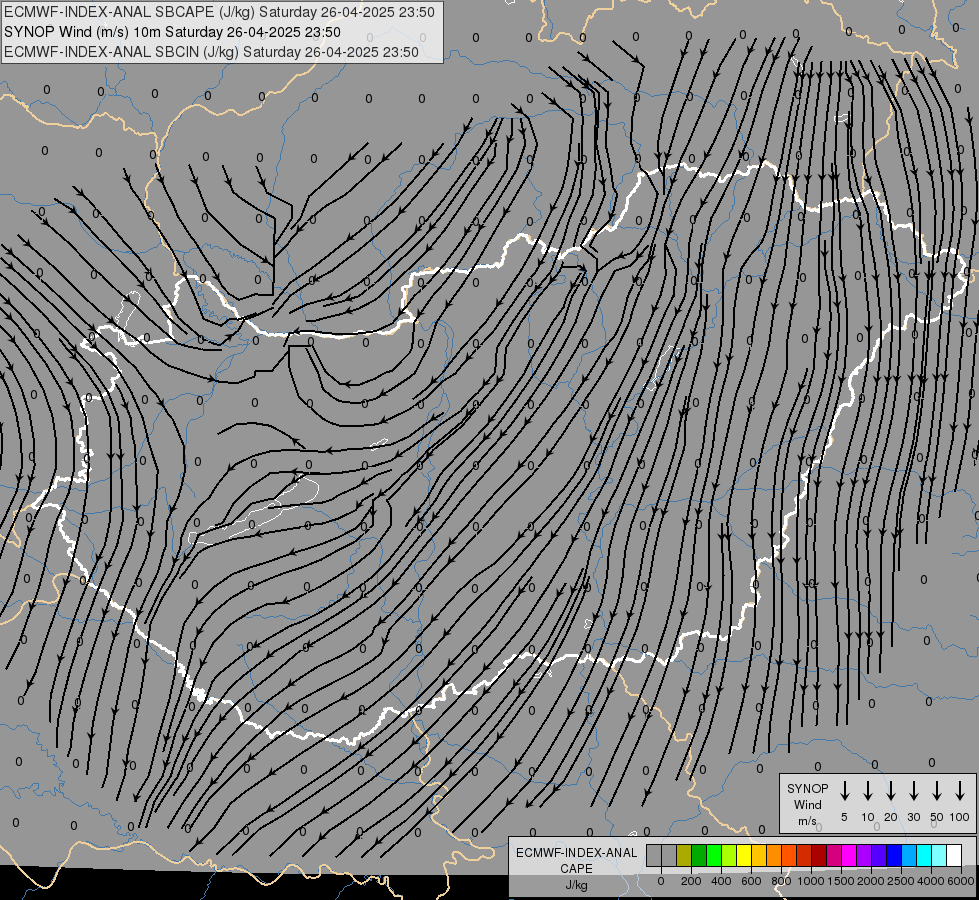Pick the dark red CAPE swatch after 1000

(820, 855)
